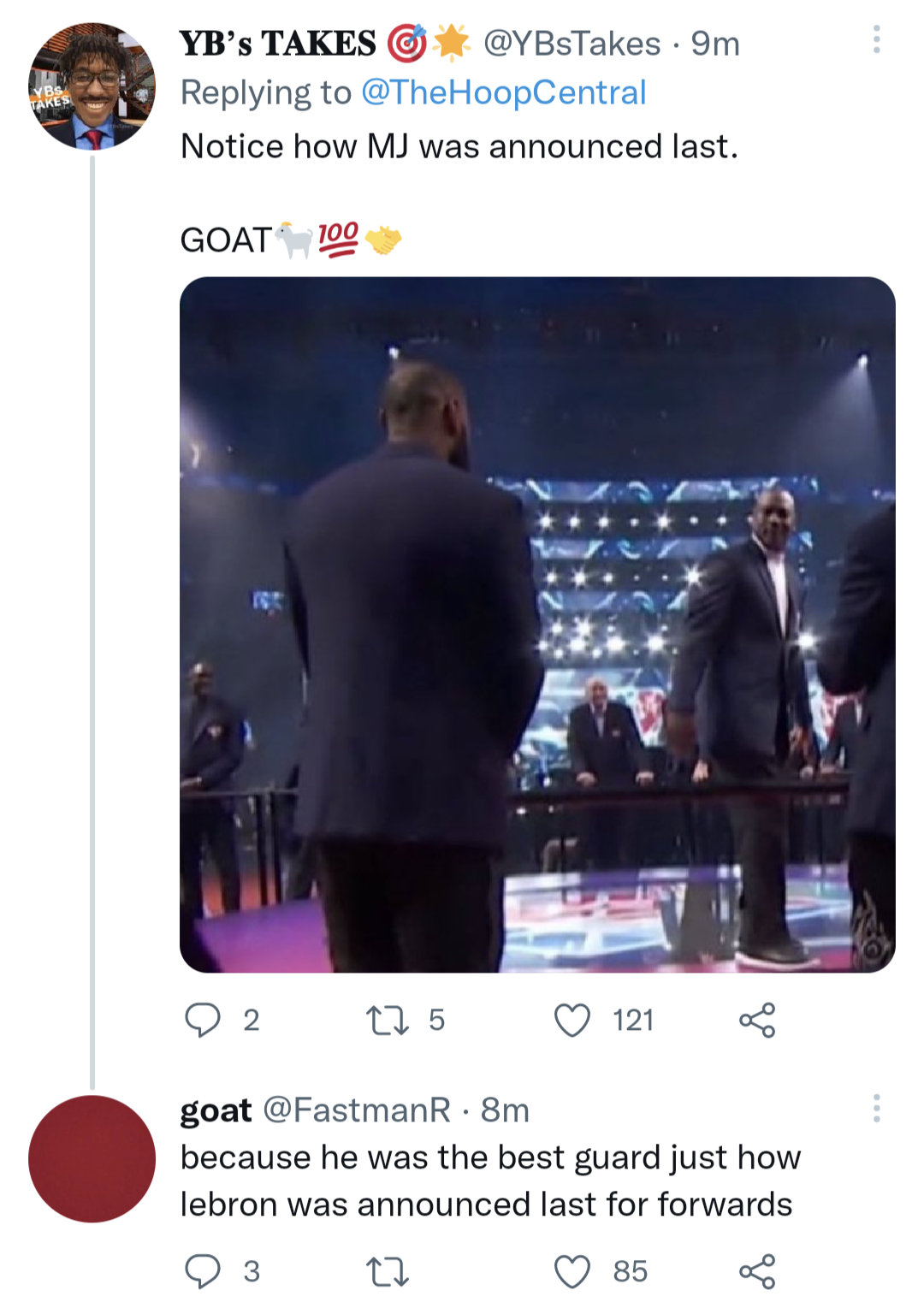Viewport: 924px width, 1314px height.
Task: View the attached stage photo
Action: [x=537, y=624]
